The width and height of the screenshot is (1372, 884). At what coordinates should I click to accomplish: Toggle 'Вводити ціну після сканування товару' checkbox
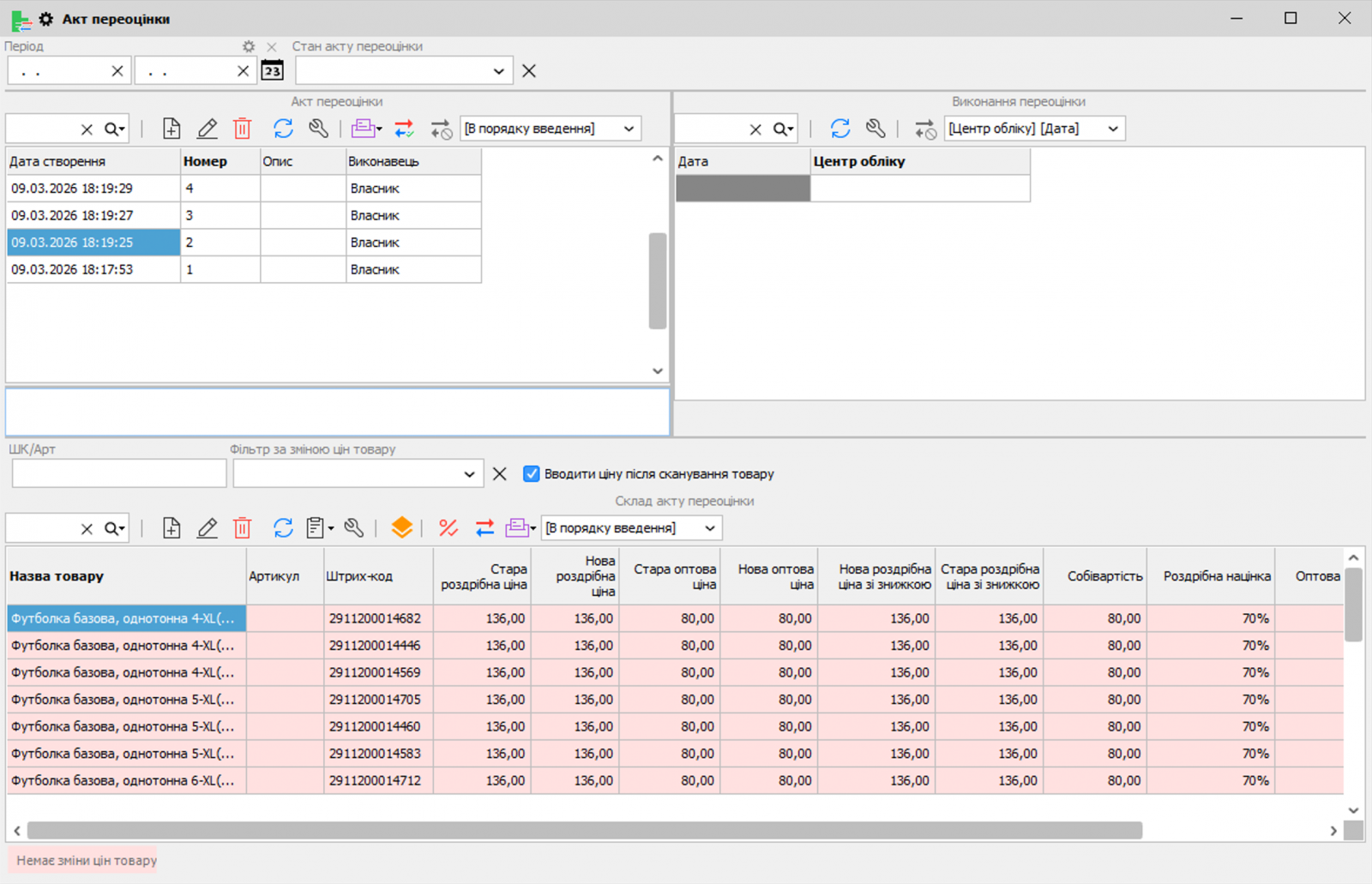pos(532,474)
